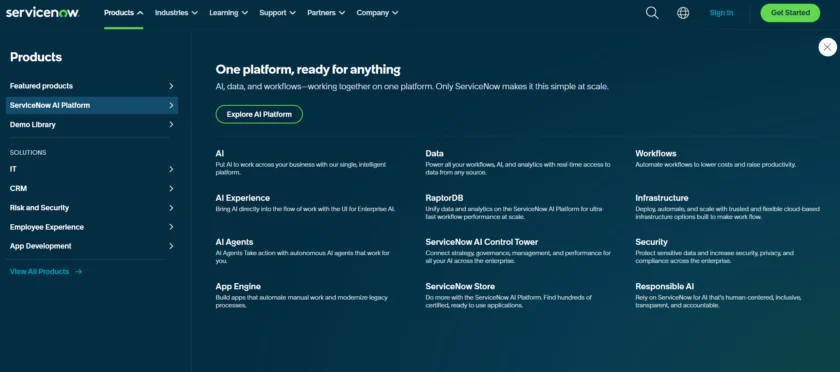Collapse the Products menu in navbar
The width and height of the screenshot is (840, 372).
[x=124, y=13]
